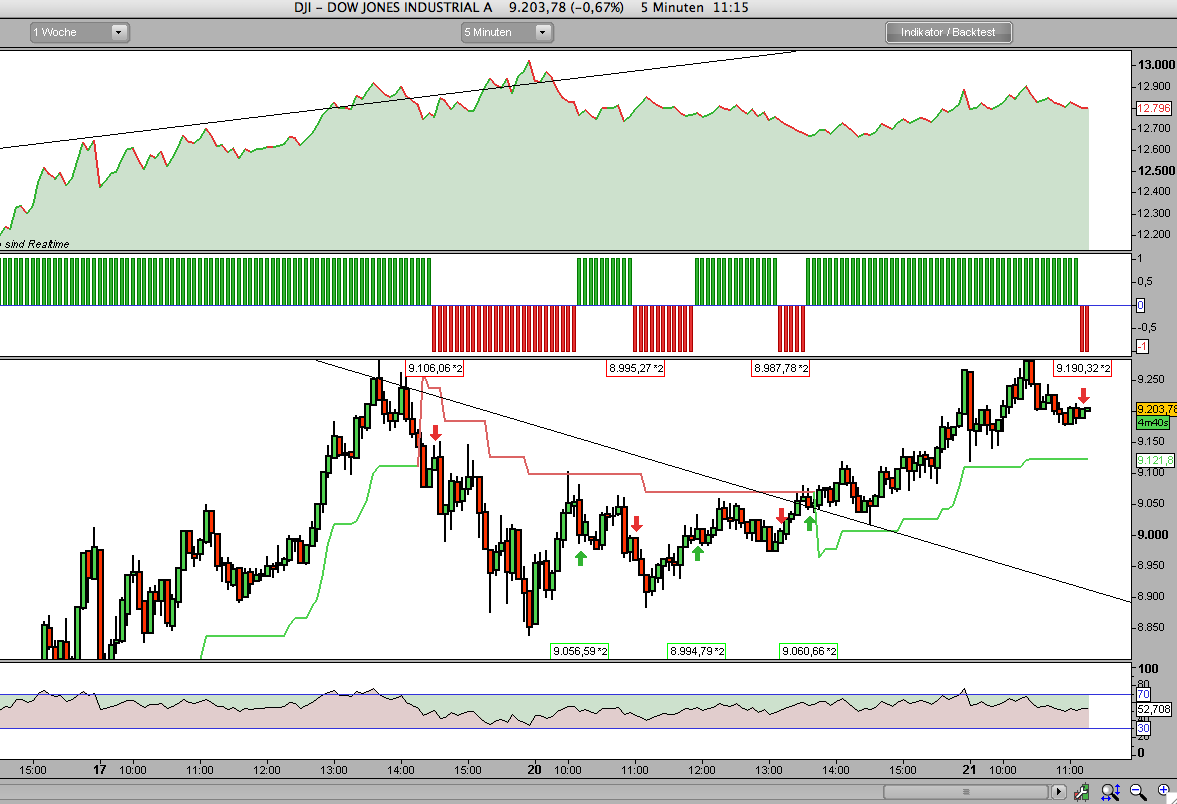Click the RSI value label 52,708
Image resolution: width=1177 pixels, height=804 pixels.
[1154, 709]
